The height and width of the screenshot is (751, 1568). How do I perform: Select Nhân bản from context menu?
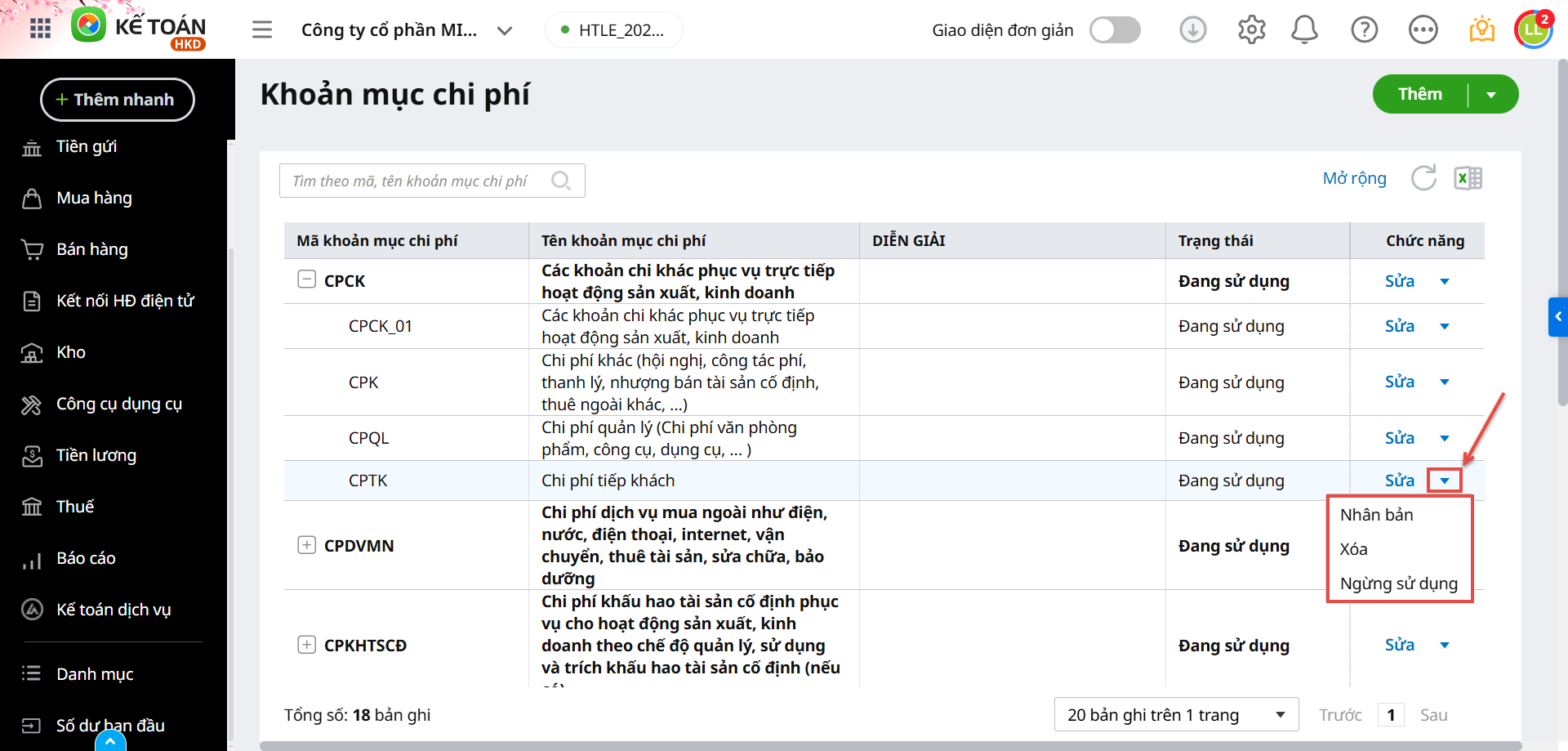click(x=1376, y=515)
